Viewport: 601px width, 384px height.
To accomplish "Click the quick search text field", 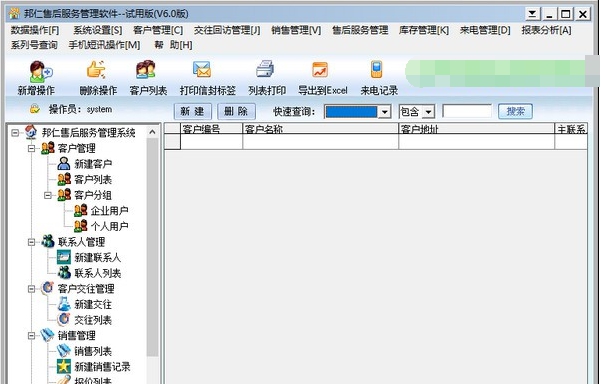I will [x=467, y=112].
